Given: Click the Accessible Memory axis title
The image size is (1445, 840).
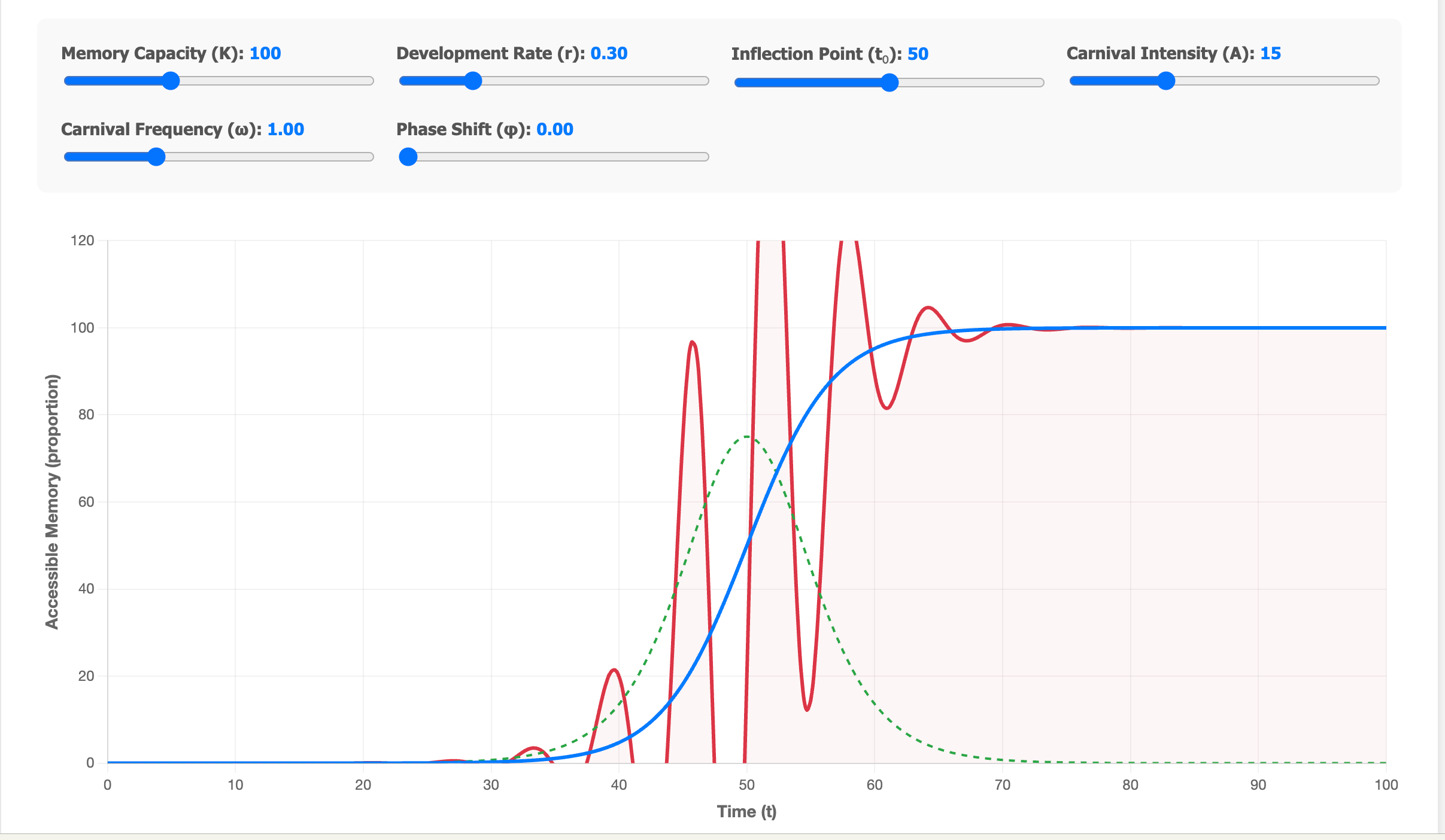Looking at the screenshot, I should (53, 501).
